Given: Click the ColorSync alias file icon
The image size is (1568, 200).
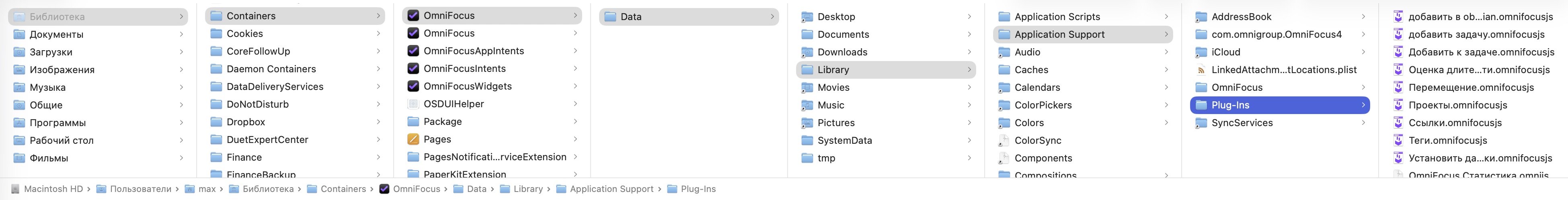Looking at the screenshot, I should coord(1004,141).
